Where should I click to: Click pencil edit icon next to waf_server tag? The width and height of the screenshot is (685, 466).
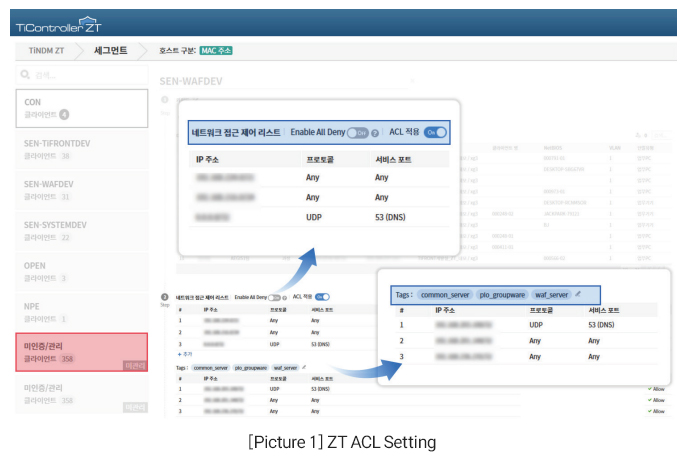point(578,294)
